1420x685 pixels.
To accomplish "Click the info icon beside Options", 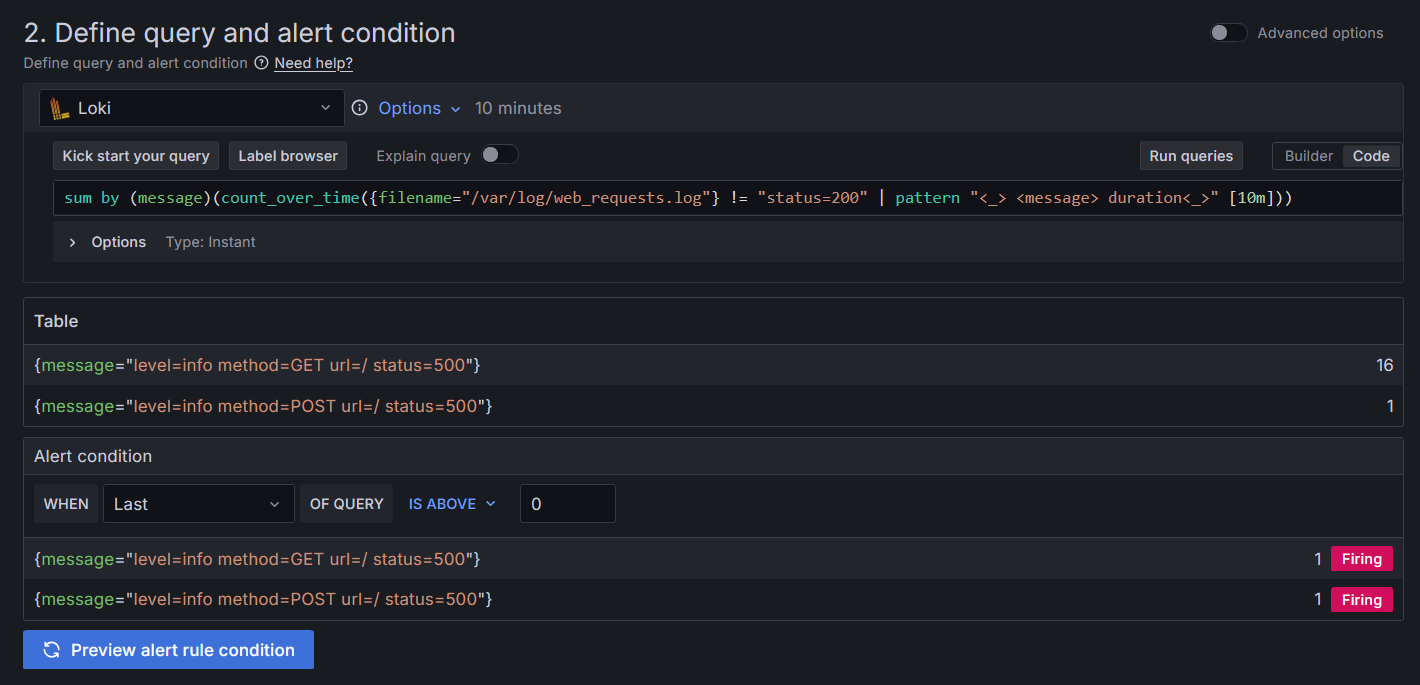I will point(359,107).
